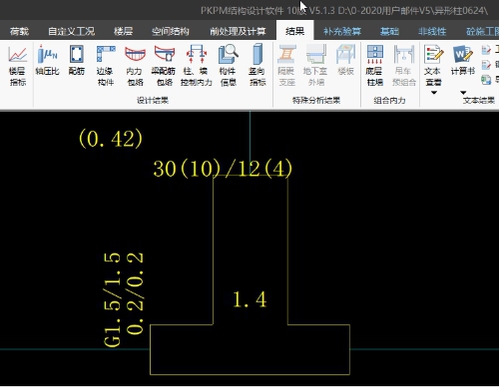The height and width of the screenshot is (387, 500).
Task: Switch to the 自定义工况 tab
Action: point(71,31)
